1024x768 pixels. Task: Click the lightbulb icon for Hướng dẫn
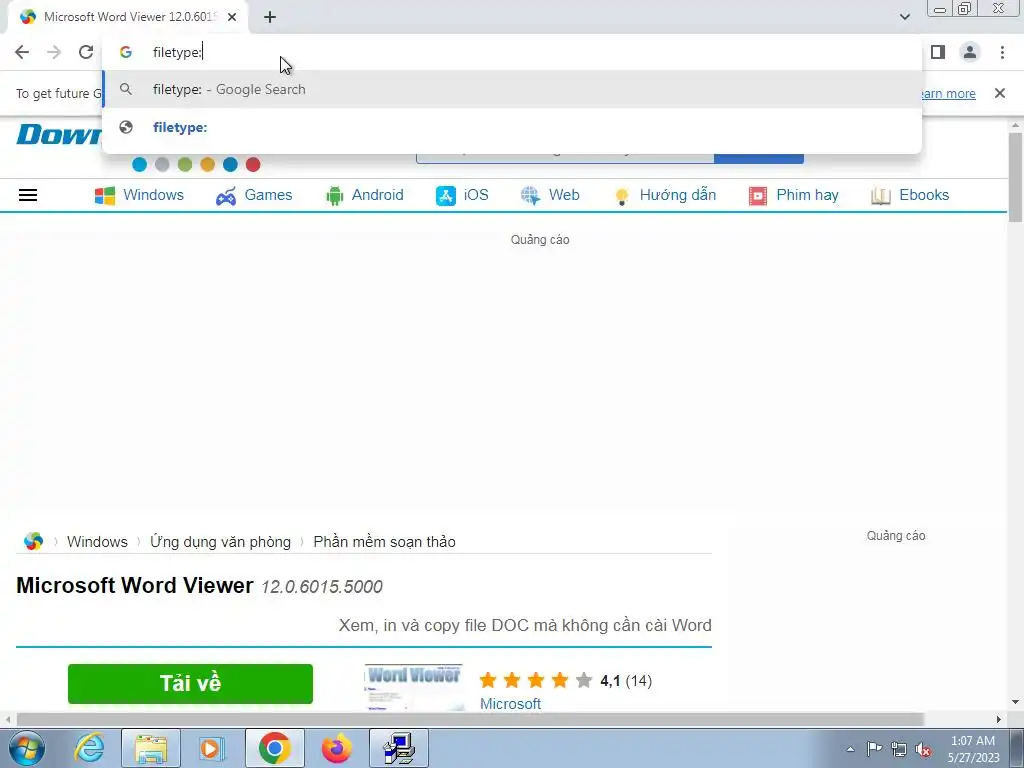(621, 197)
